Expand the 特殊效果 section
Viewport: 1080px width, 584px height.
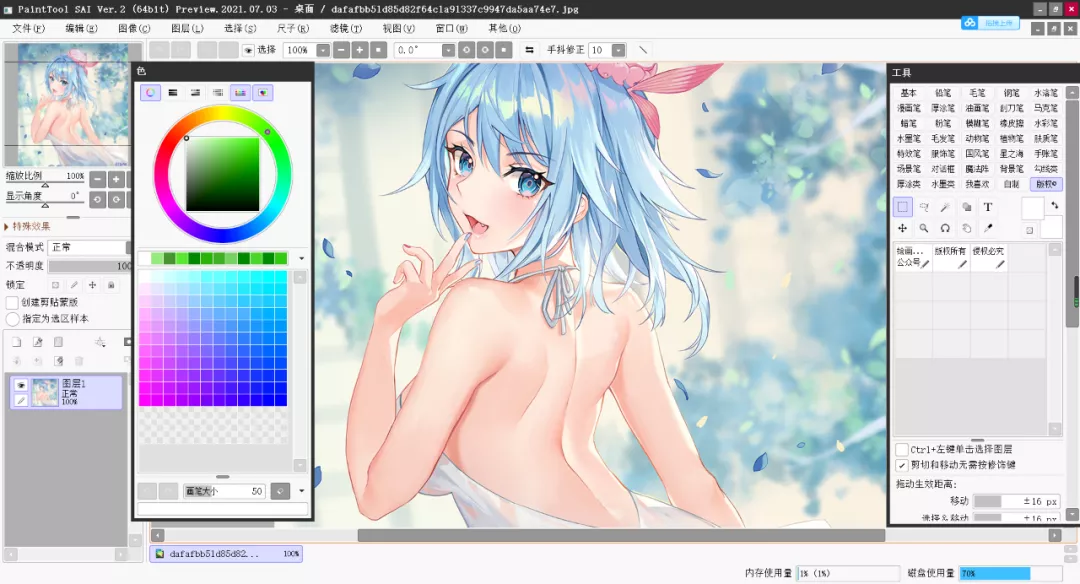click(27, 227)
